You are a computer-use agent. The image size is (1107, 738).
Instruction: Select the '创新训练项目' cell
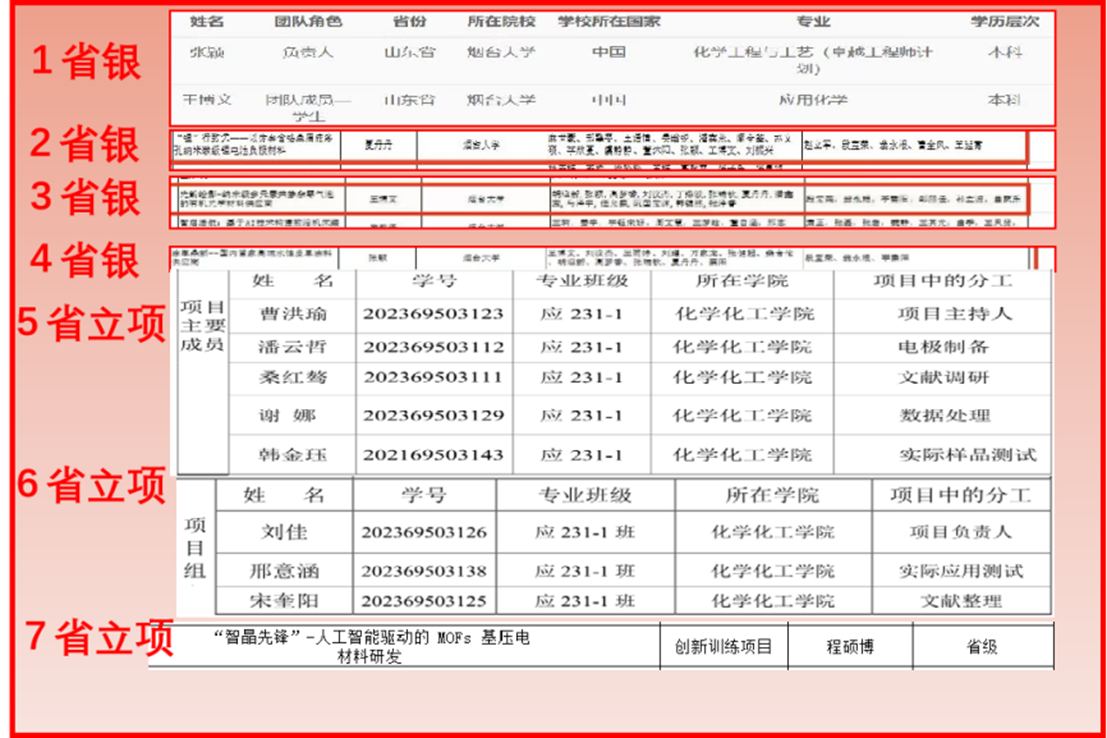pyautogui.click(x=723, y=647)
